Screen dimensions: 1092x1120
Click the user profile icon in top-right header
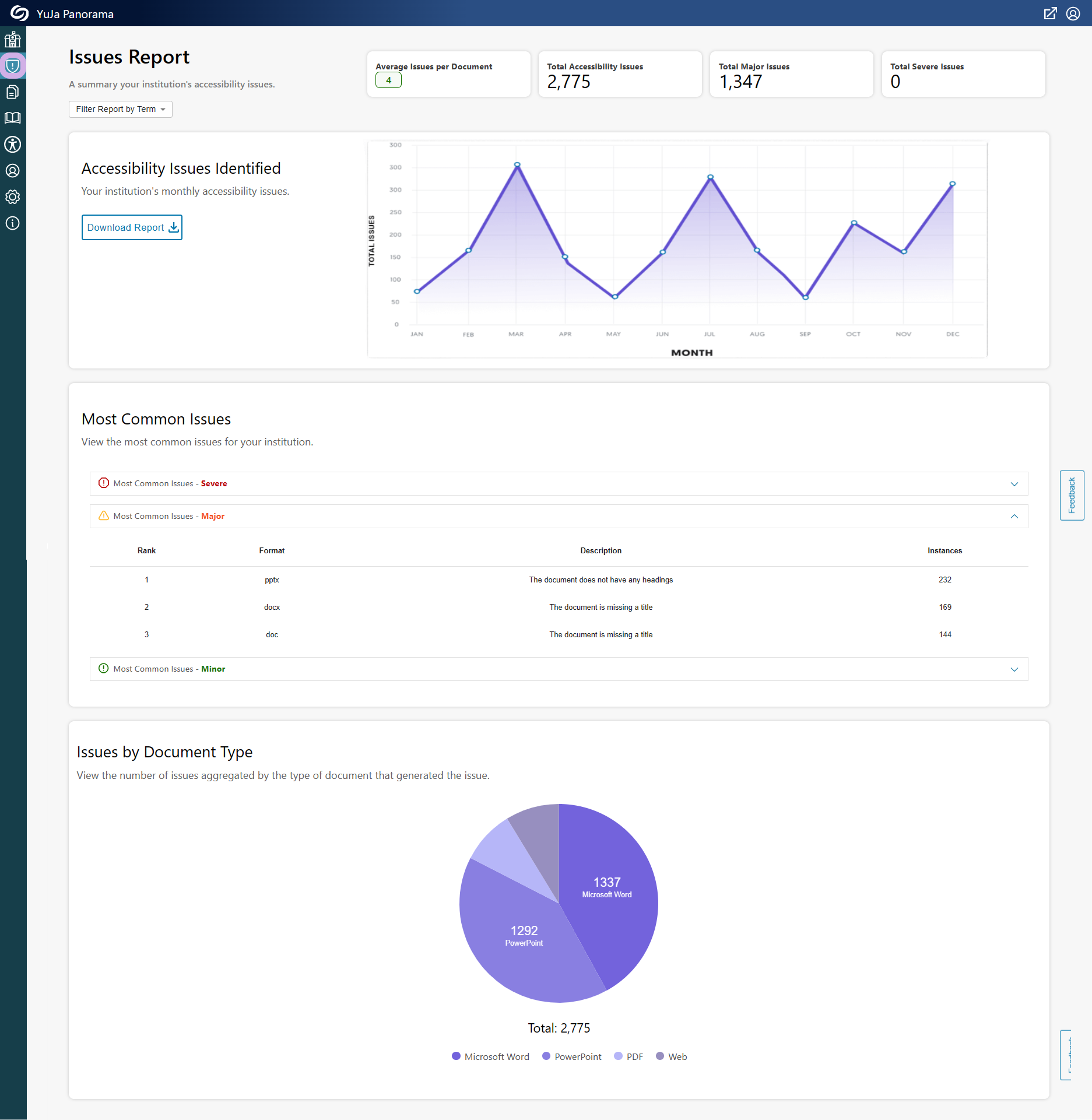point(1073,13)
